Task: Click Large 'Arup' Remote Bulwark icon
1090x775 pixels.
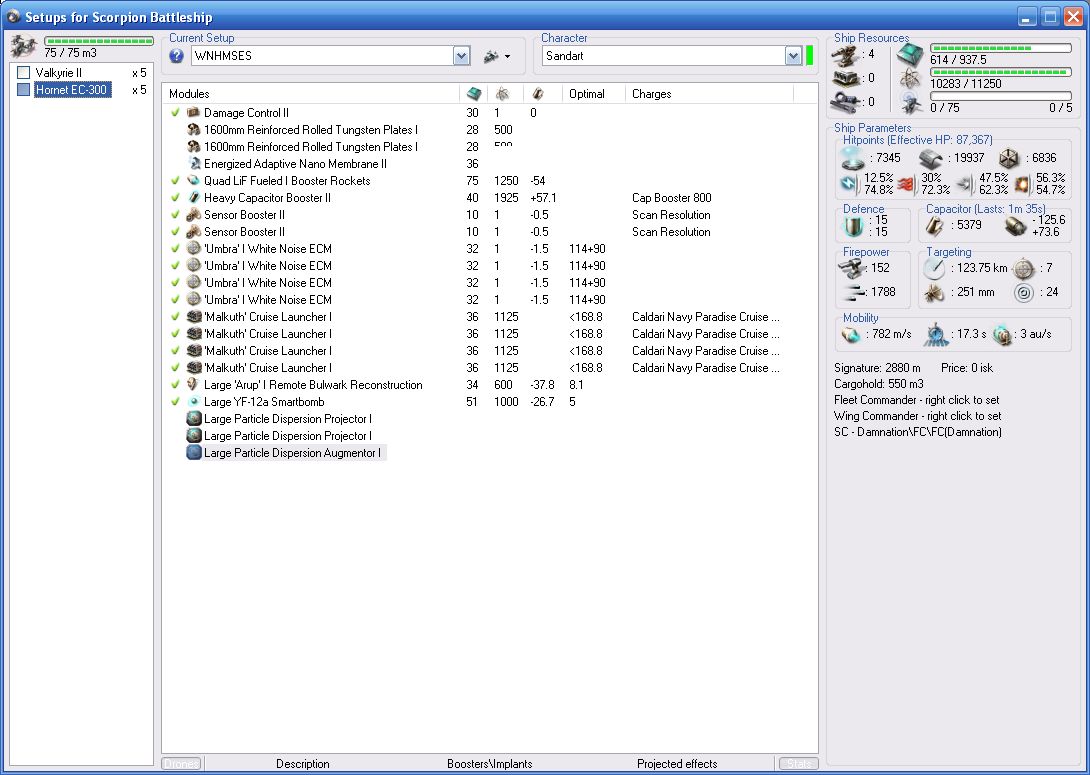Action: tap(194, 384)
